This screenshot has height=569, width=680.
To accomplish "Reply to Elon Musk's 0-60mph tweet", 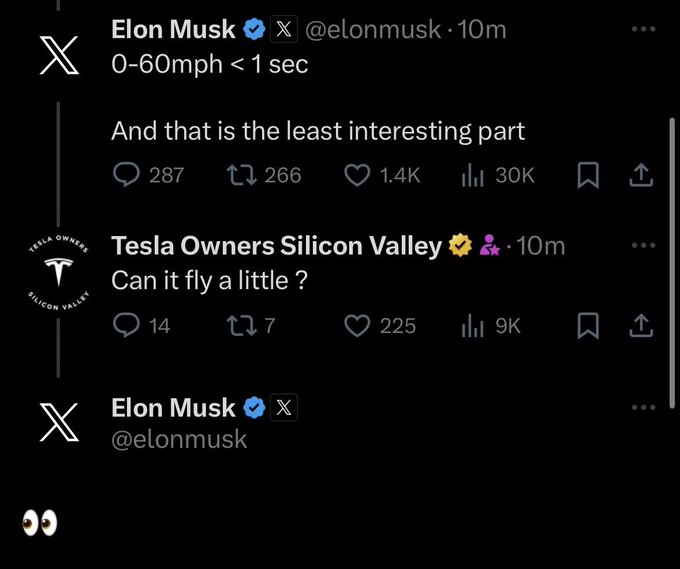I will coord(126,175).
